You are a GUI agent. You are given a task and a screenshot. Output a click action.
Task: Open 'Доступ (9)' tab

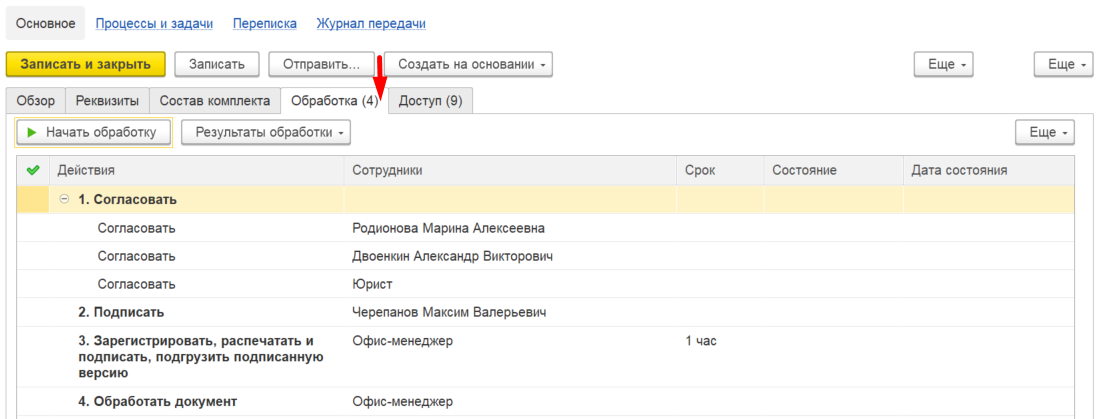coord(431,101)
